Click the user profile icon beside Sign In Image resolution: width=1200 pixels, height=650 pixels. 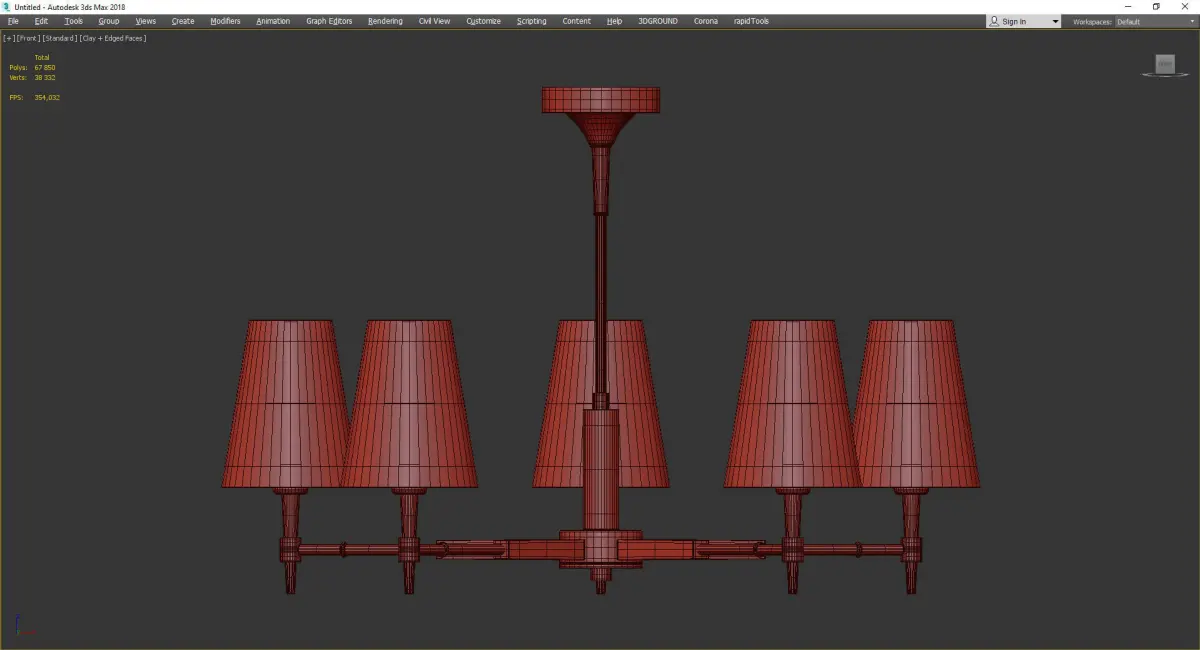(993, 21)
